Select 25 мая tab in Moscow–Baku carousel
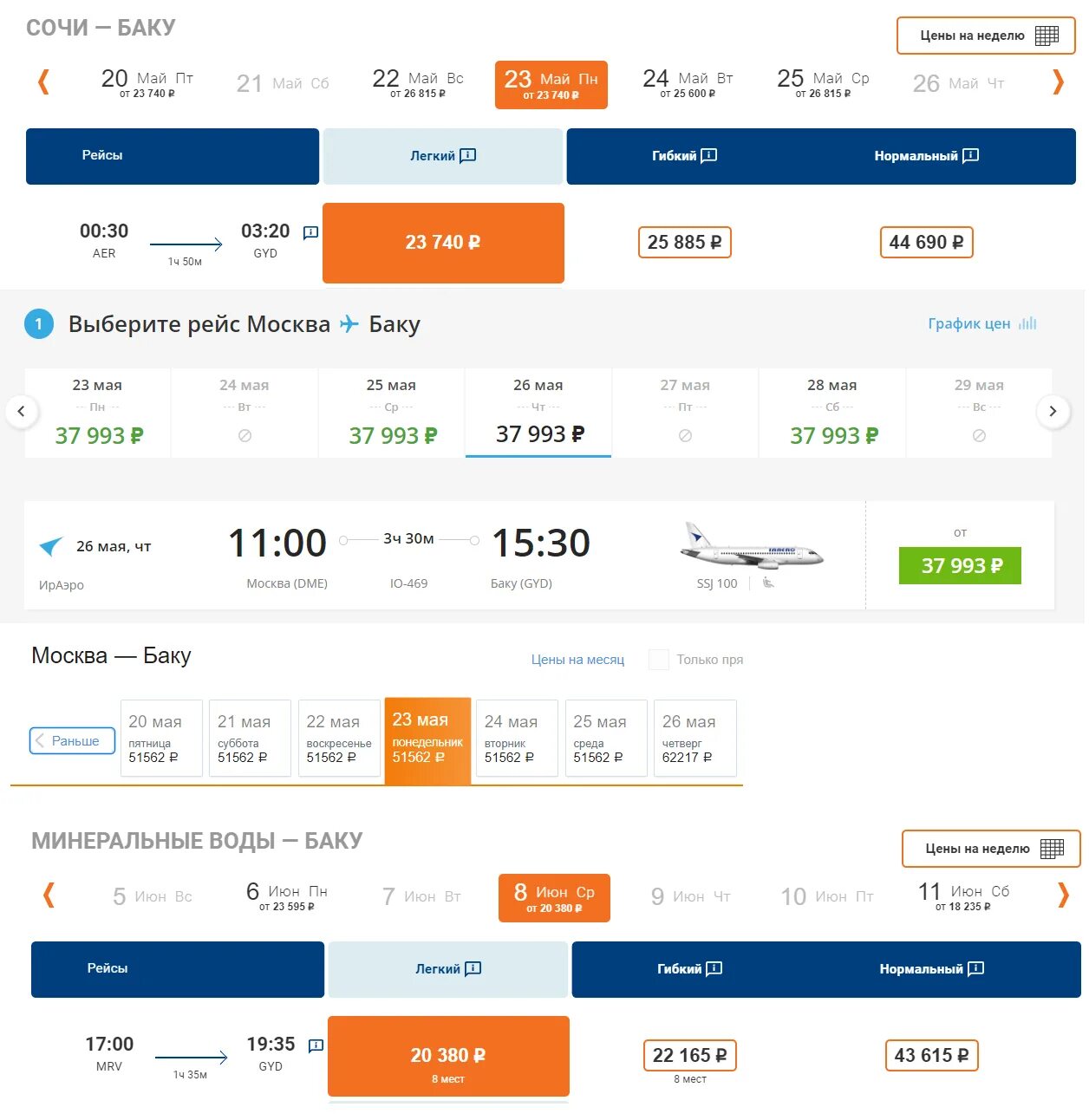 [392, 413]
